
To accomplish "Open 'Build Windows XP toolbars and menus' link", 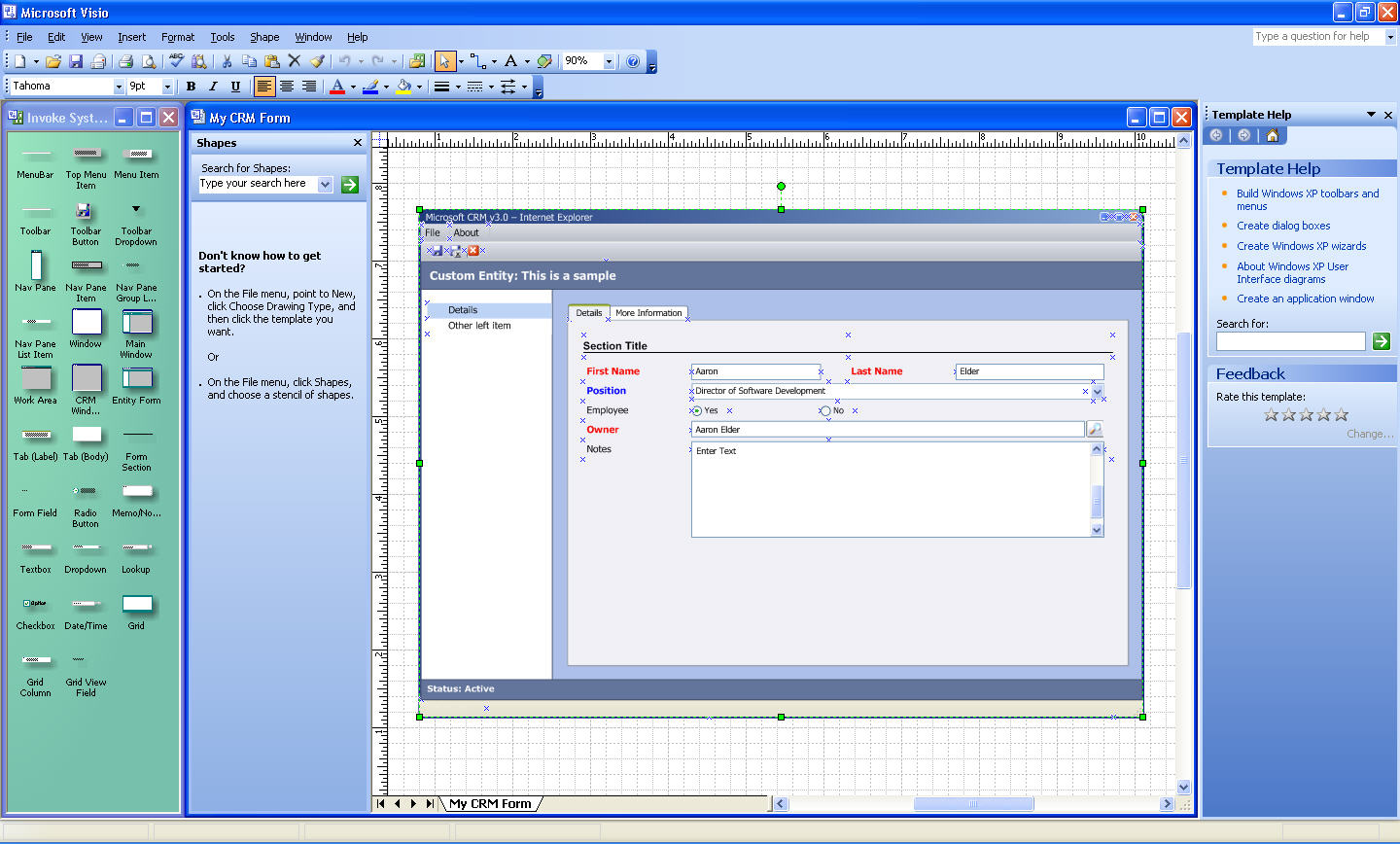I will click(x=1308, y=199).
